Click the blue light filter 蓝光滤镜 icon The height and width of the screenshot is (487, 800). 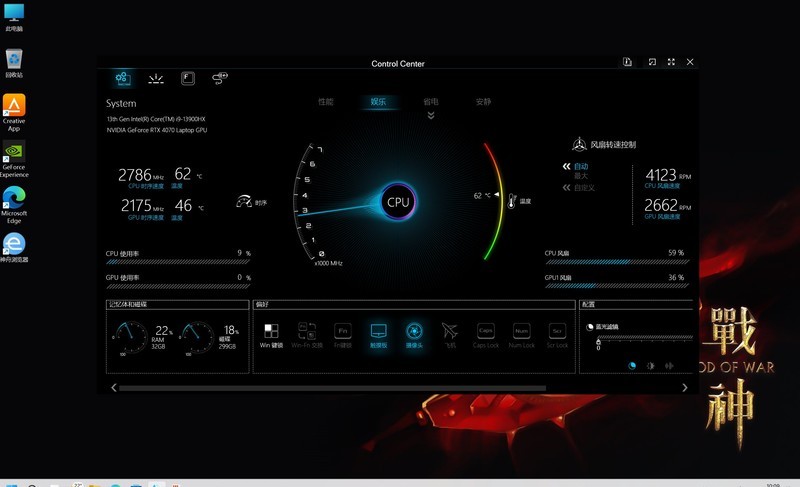click(x=590, y=327)
